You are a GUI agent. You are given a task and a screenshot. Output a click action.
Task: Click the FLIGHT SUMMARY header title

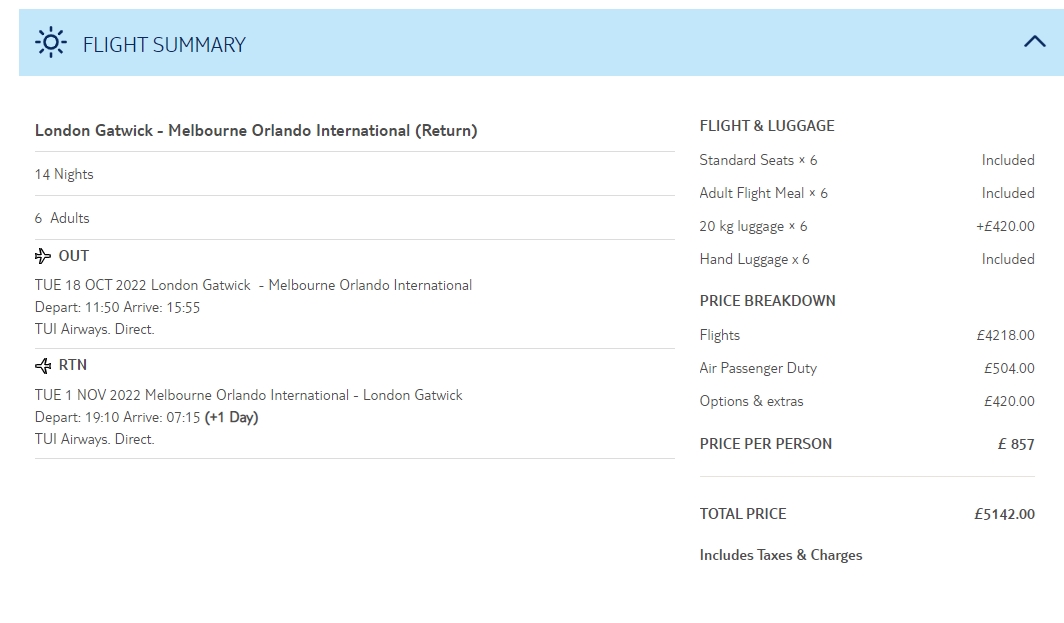tap(164, 44)
